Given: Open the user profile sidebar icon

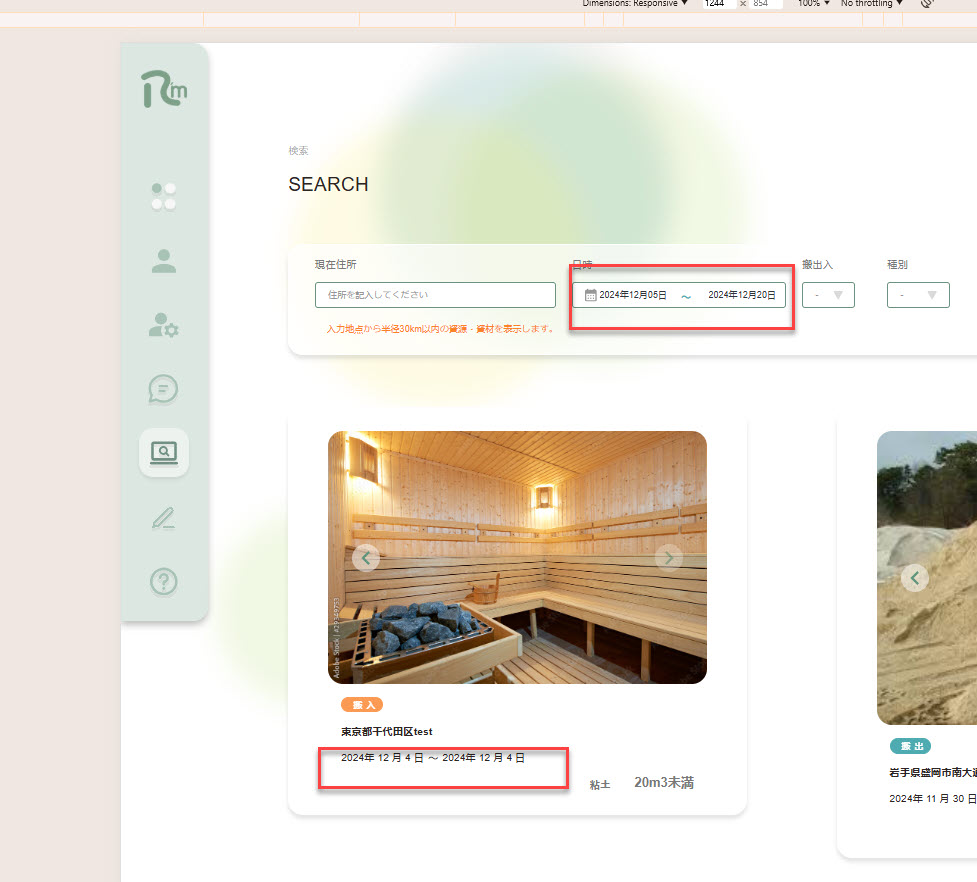Looking at the screenshot, I should click(164, 261).
